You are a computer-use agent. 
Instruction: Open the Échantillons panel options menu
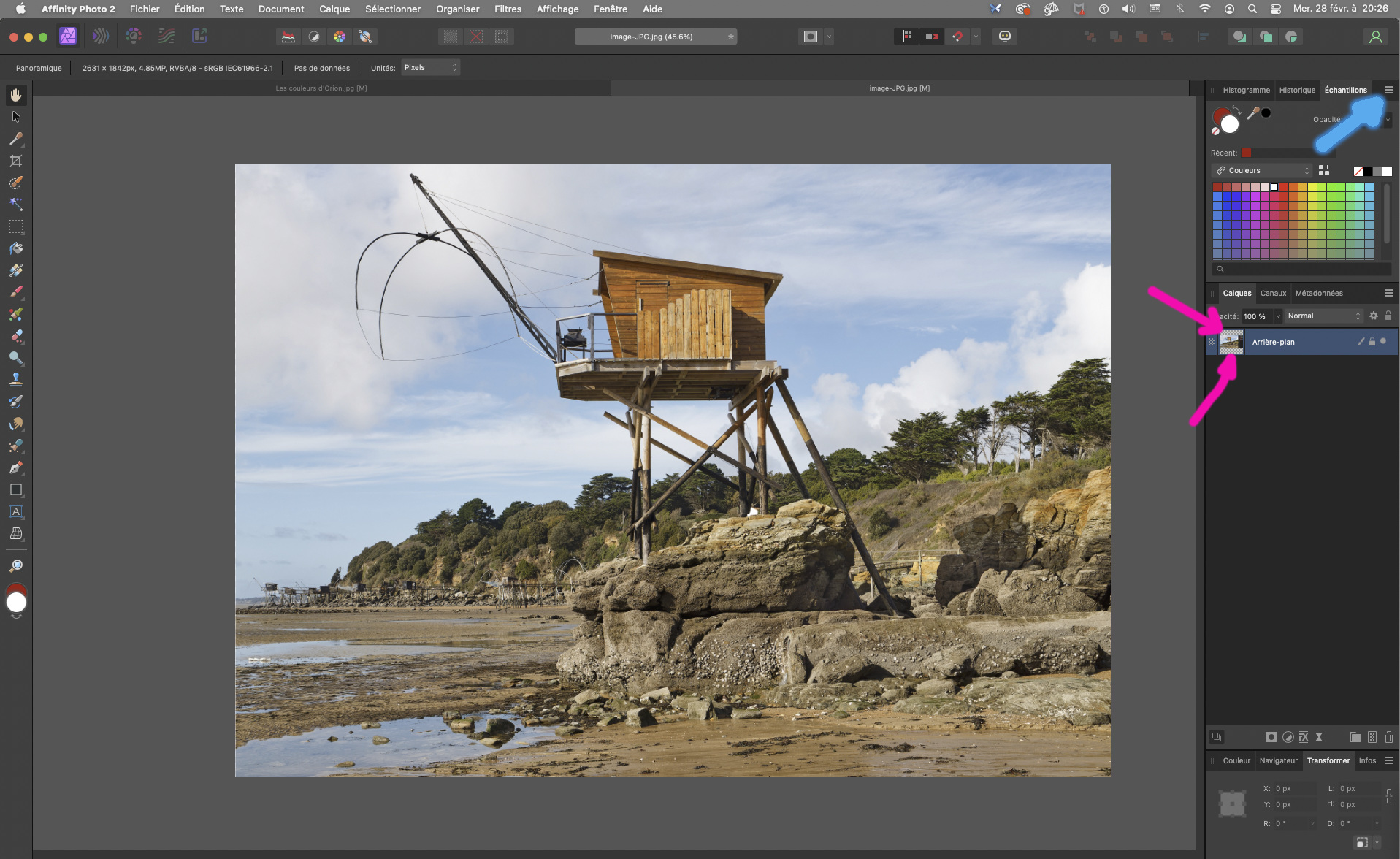click(1389, 90)
